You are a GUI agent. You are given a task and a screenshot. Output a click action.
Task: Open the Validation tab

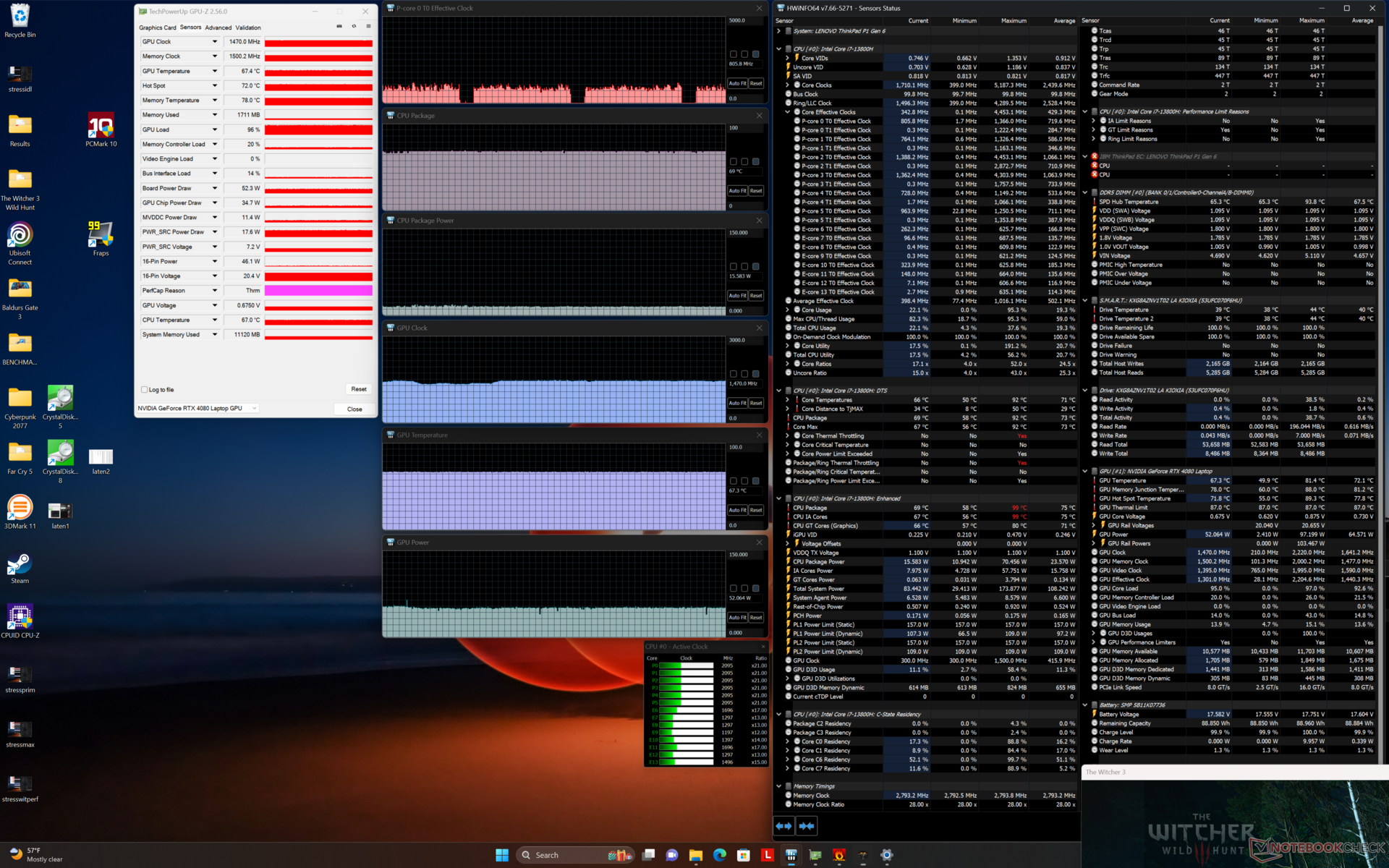(248, 27)
